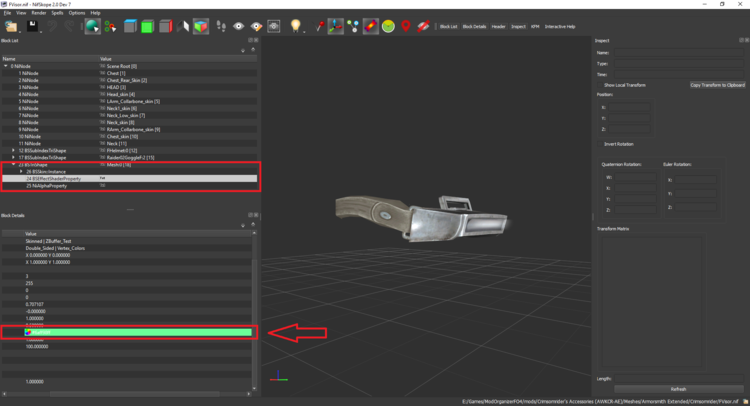This screenshot has height=406, width=750.
Task: Switch to front view green cube
Action: [x=147, y=26]
